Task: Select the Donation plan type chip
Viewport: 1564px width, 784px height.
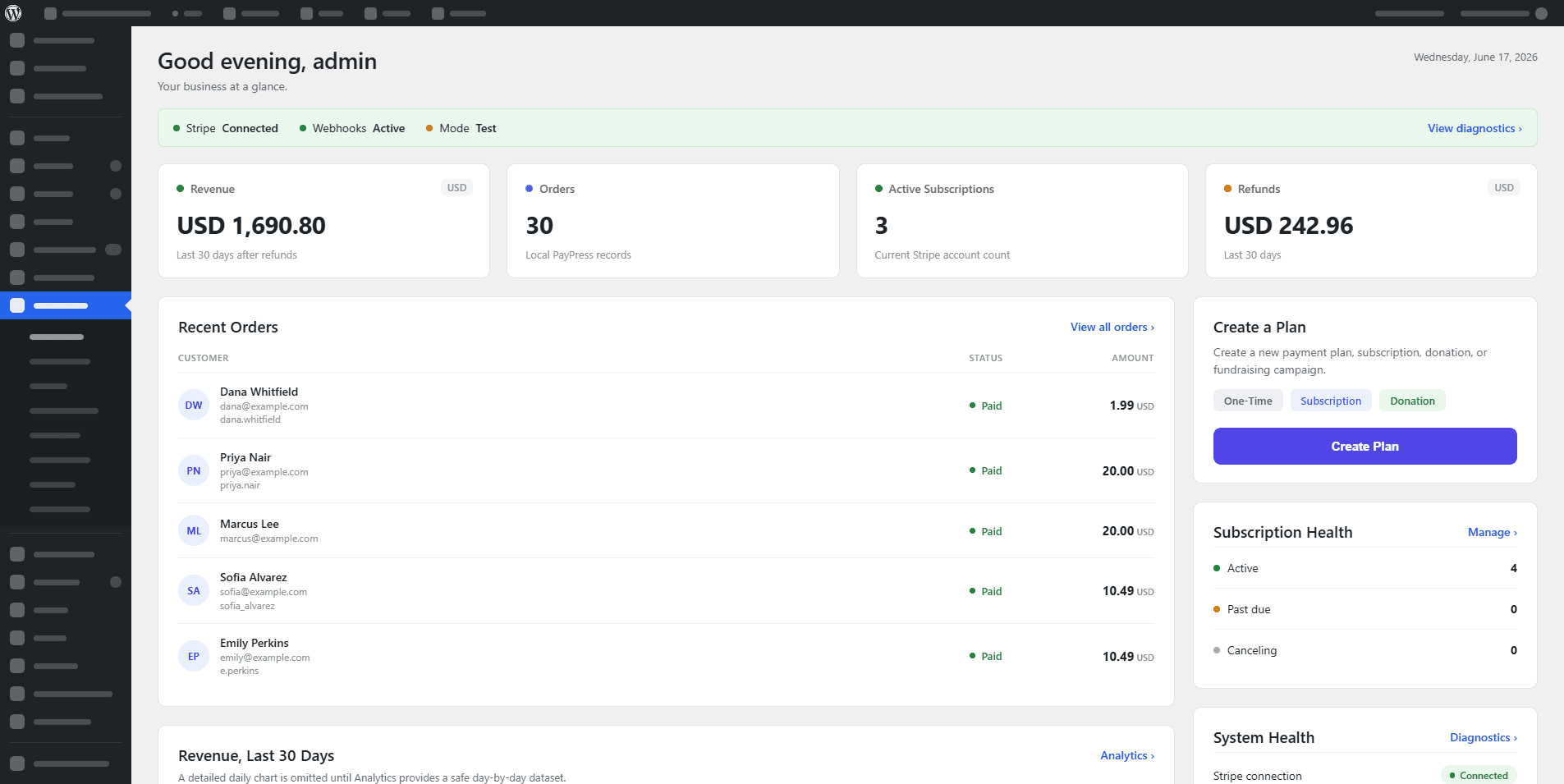Action: tap(1412, 401)
